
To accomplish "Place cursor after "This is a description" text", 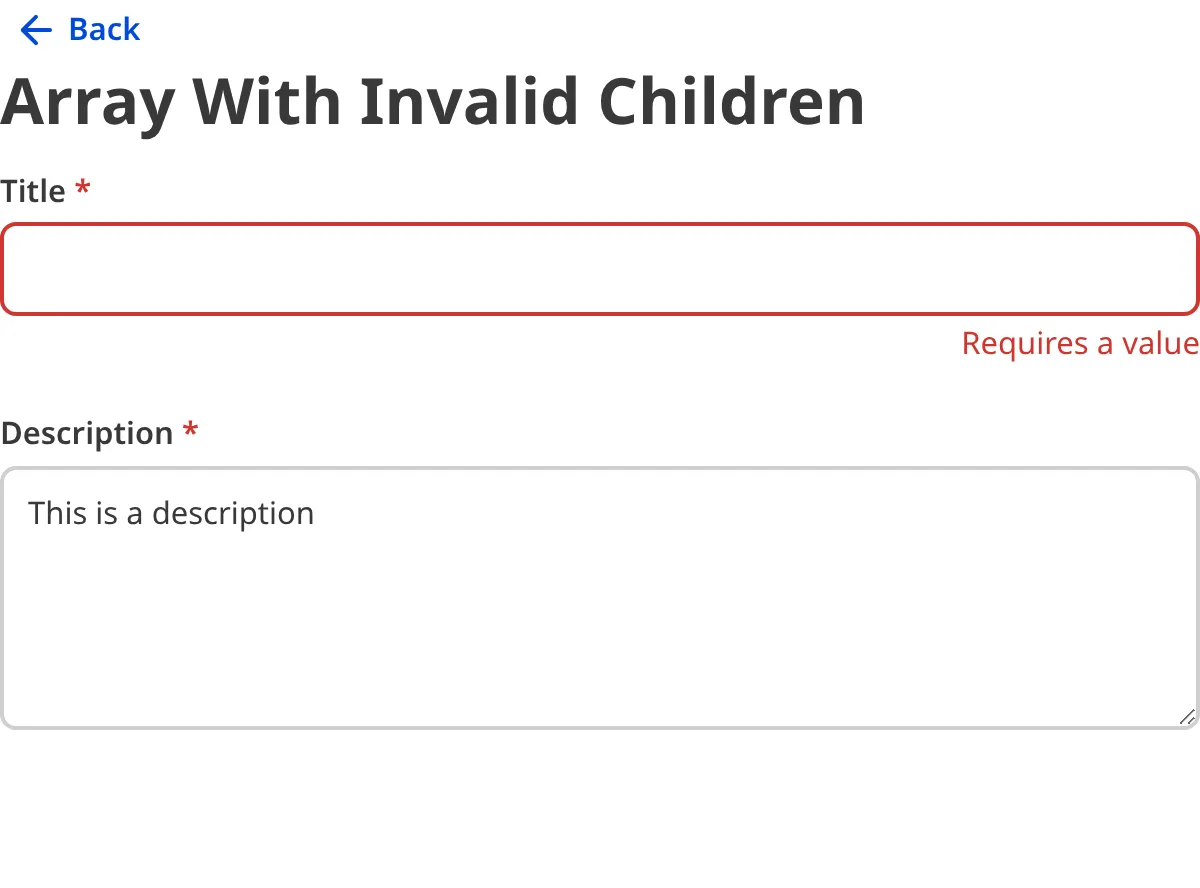I will tap(316, 513).
